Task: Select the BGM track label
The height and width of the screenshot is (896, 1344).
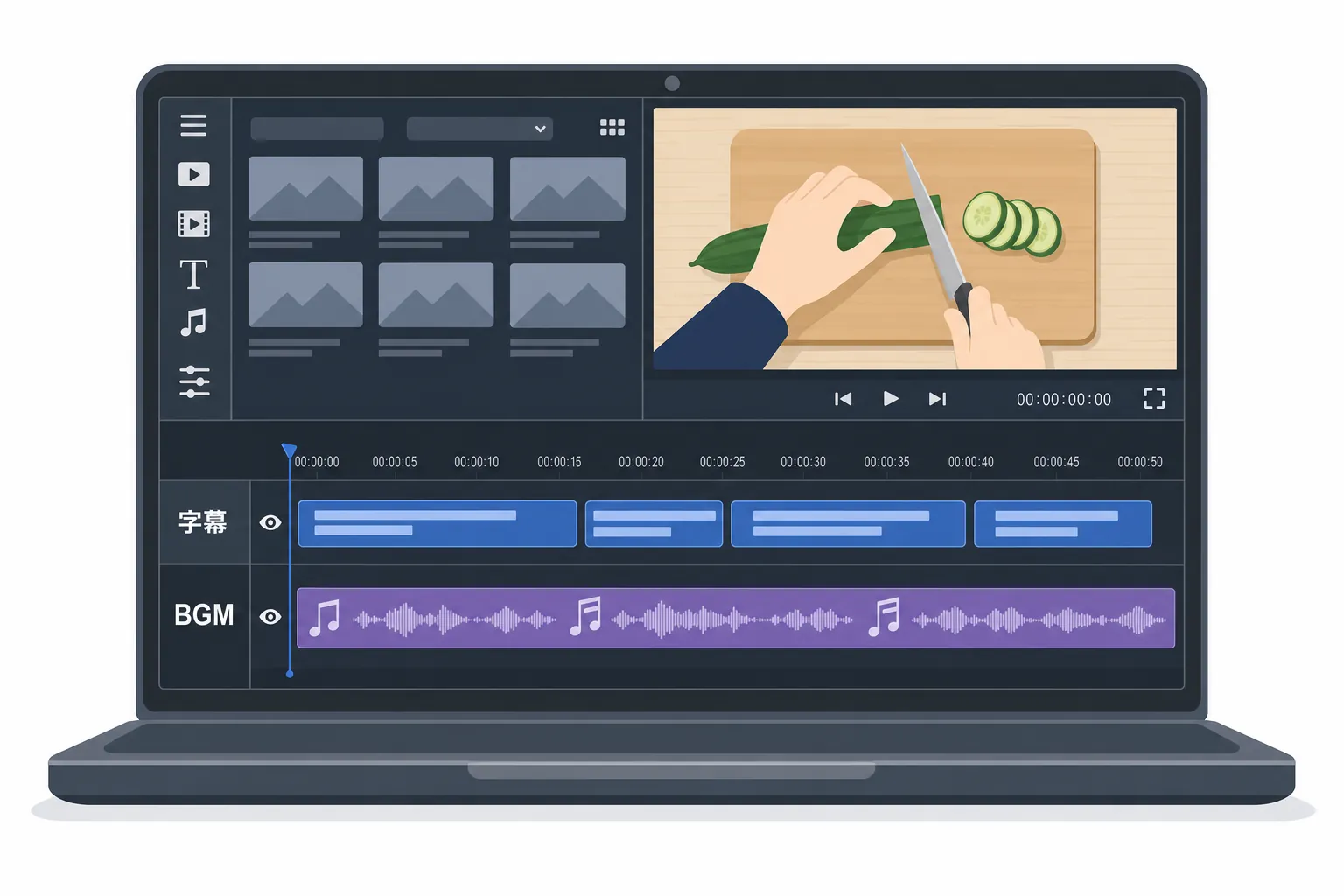Action: point(204,615)
